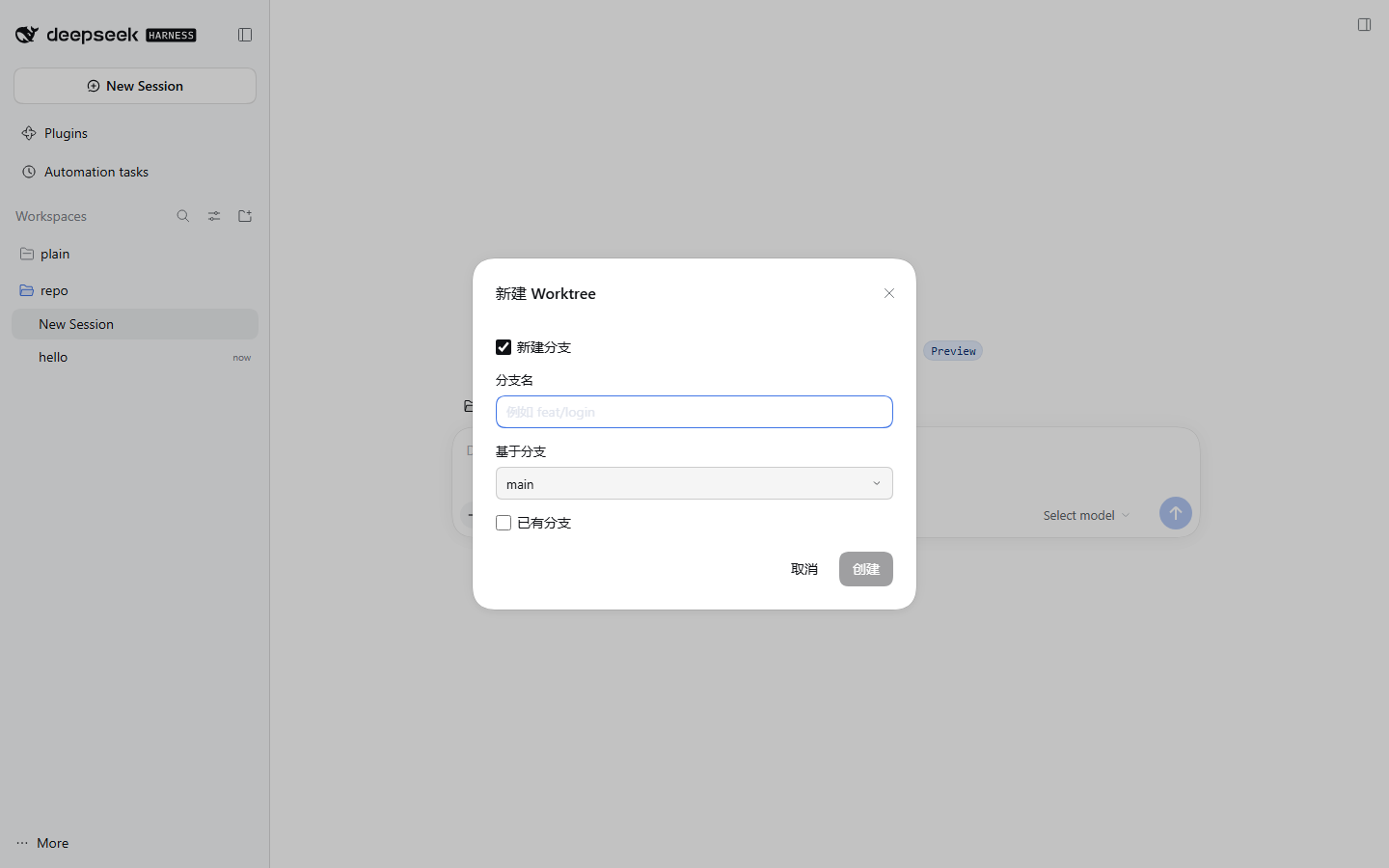
Task: Open the hello session
Action: 135,357
